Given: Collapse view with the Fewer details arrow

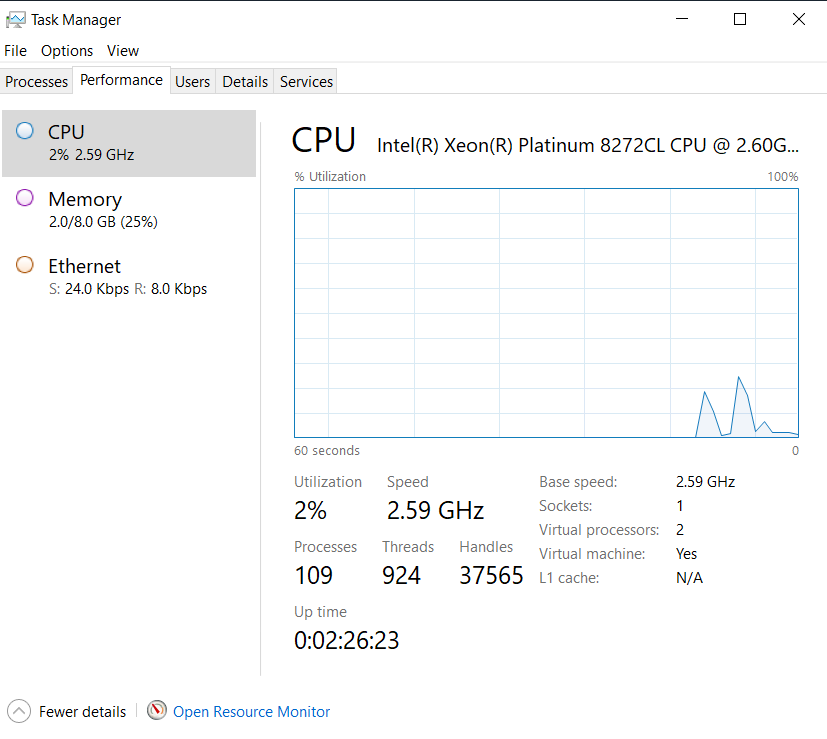Looking at the screenshot, I should pos(18,711).
